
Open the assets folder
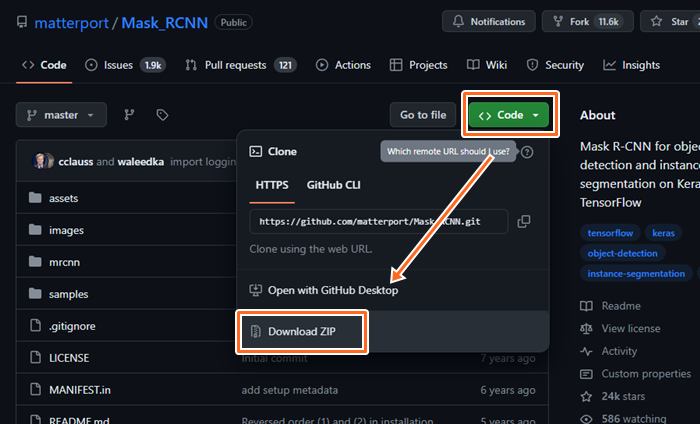click(63, 198)
